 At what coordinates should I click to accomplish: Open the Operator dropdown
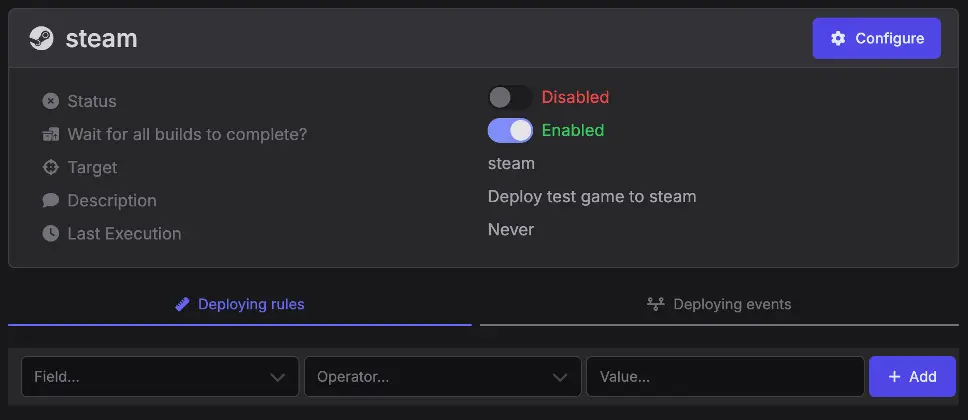(443, 377)
